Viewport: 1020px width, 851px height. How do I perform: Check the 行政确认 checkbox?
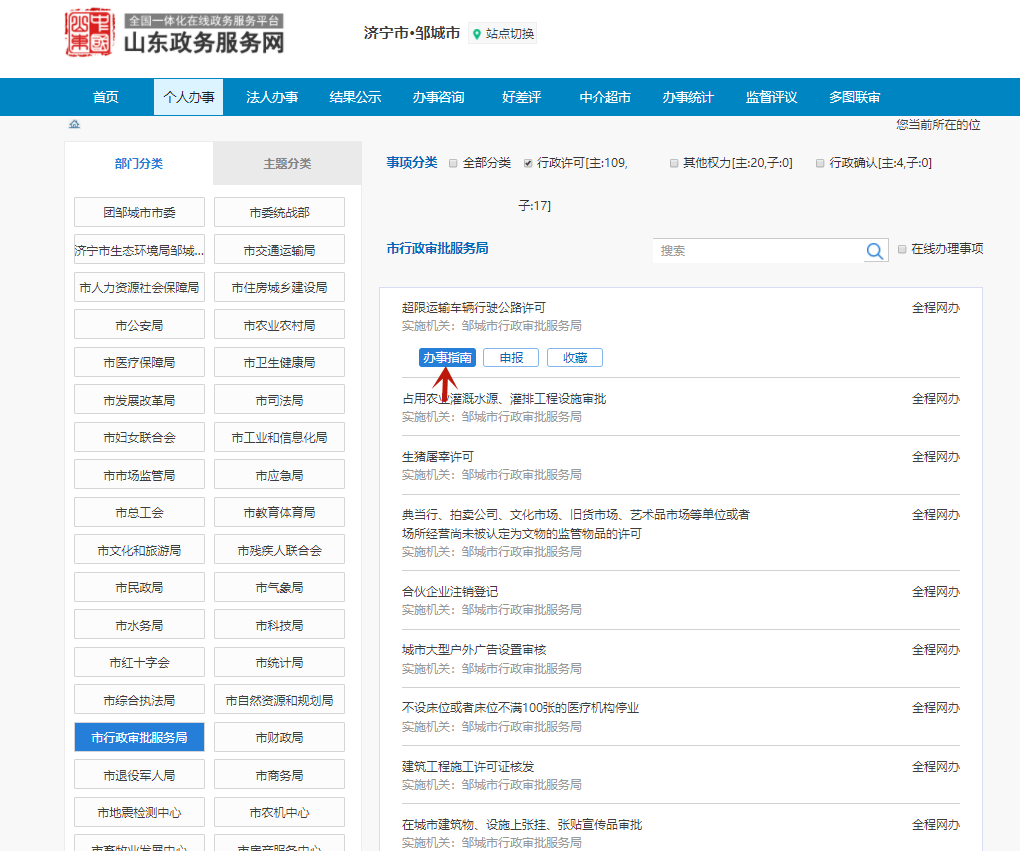click(820, 163)
